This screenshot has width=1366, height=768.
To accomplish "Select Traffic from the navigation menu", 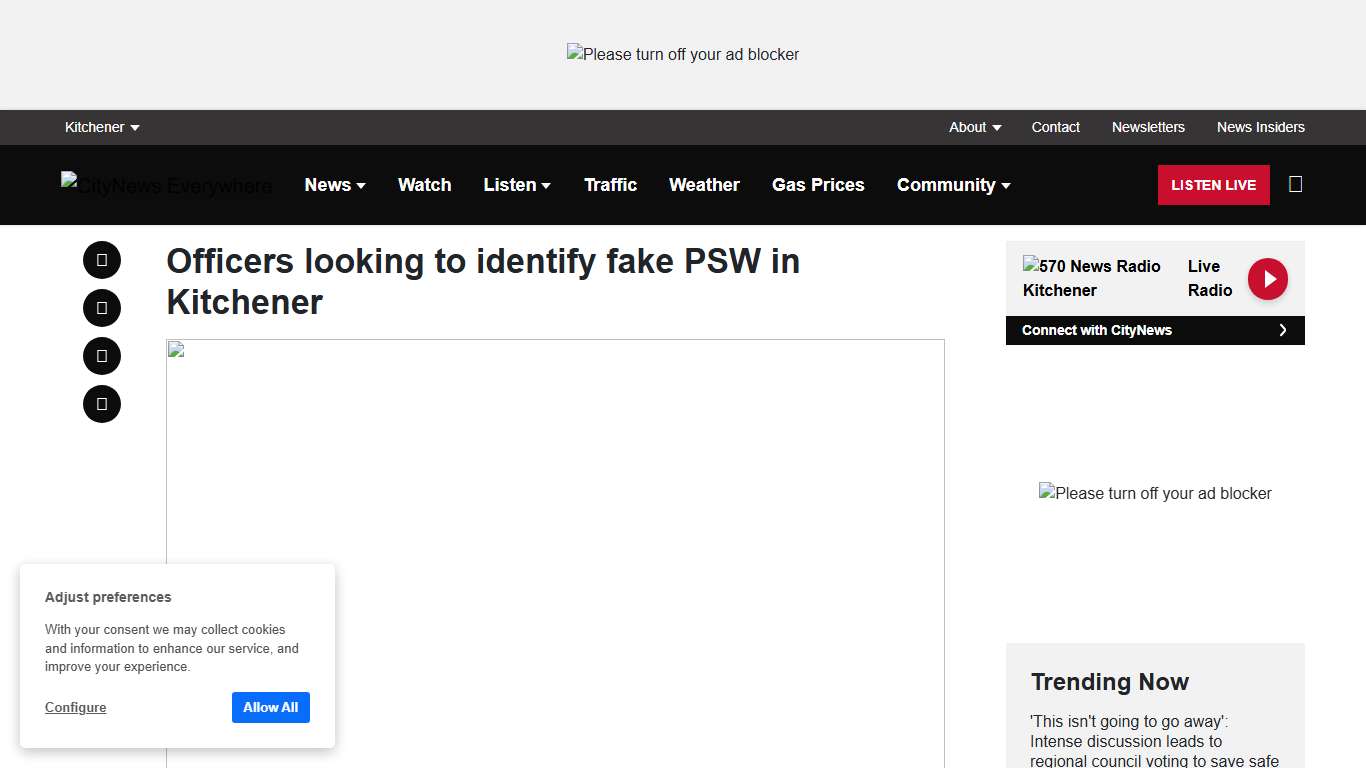I will click(x=610, y=184).
